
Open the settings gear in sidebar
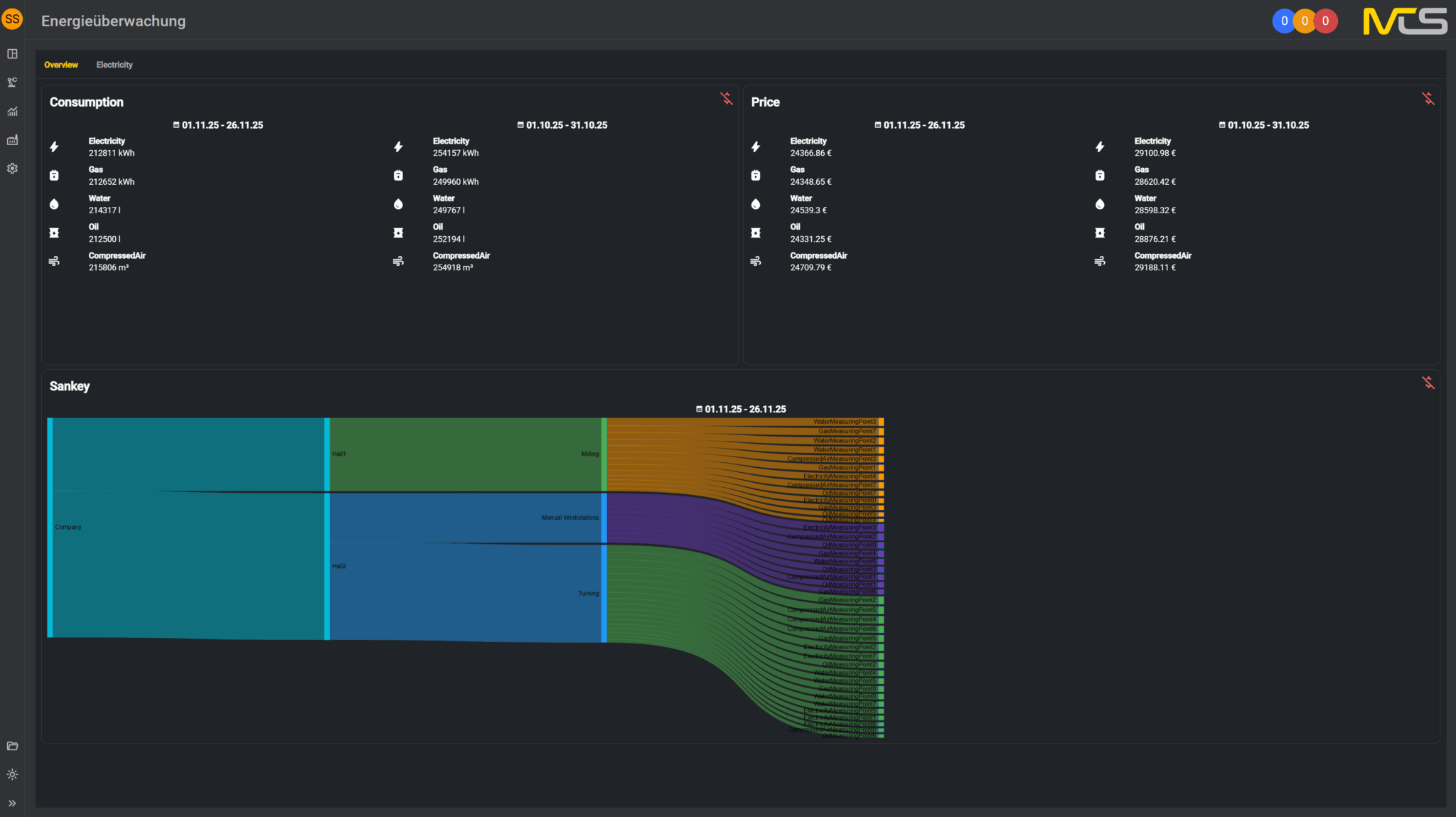(x=12, y=169)
